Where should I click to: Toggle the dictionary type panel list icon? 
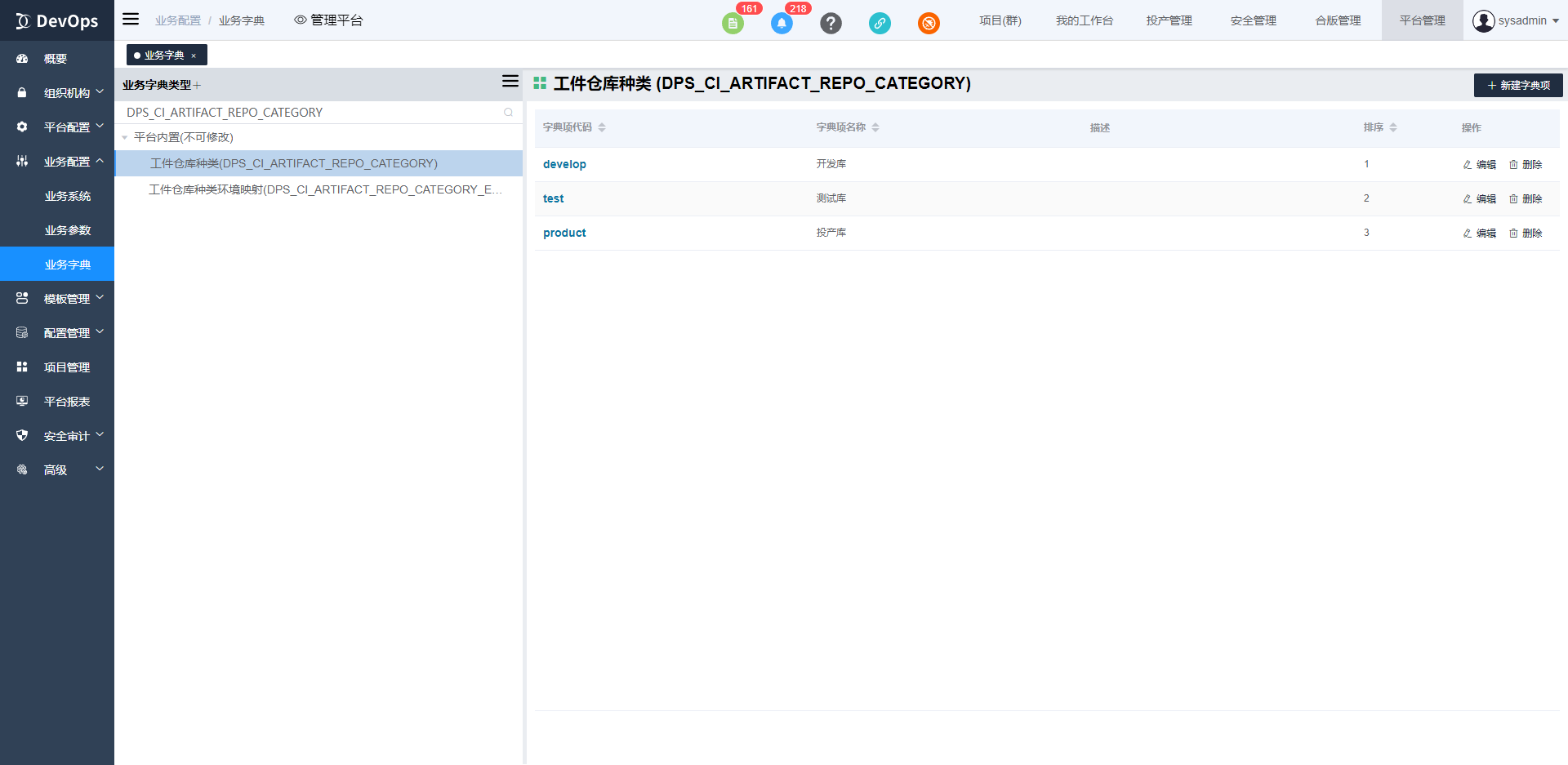[x=510, y=82]
